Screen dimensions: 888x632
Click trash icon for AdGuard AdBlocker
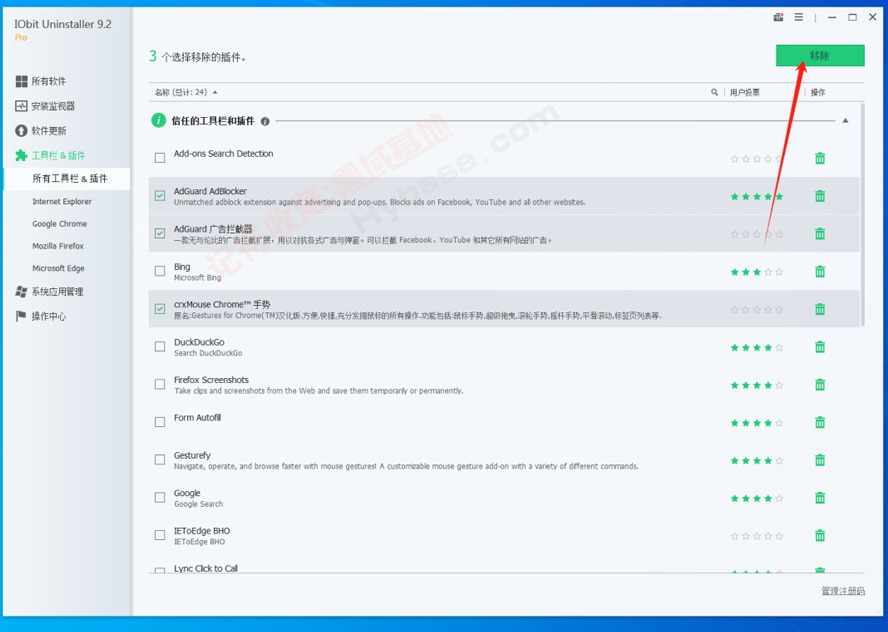tap(820, 197)
